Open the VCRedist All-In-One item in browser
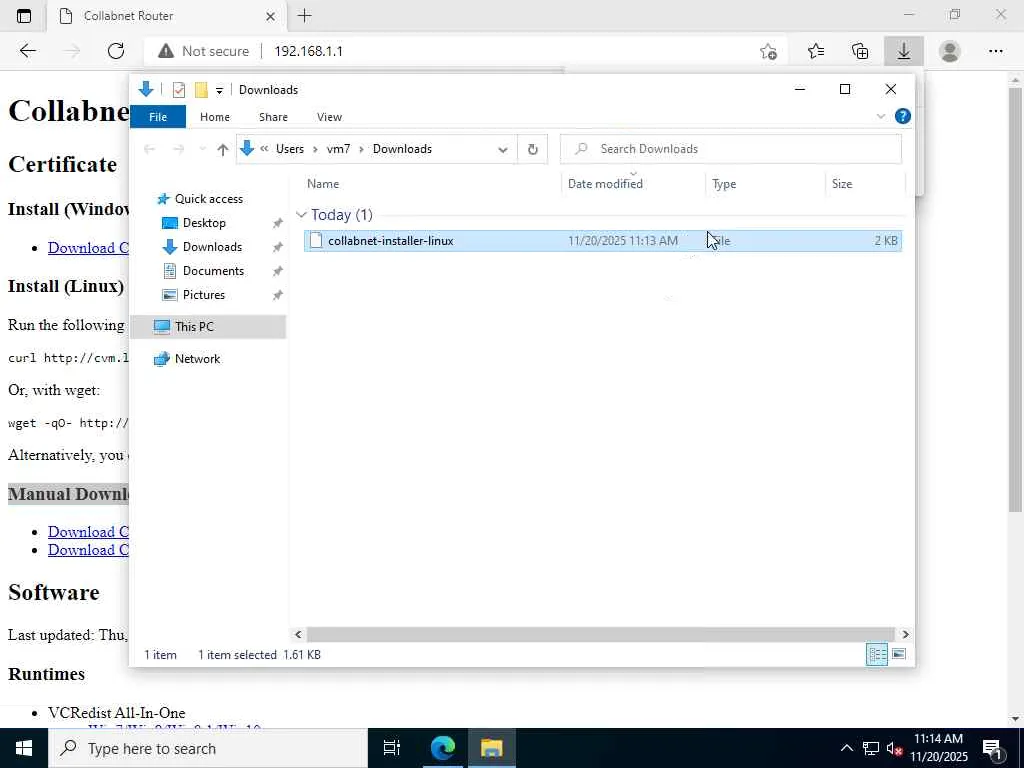The width and height of the screenshot is (1024, 768). pos(117,712)
